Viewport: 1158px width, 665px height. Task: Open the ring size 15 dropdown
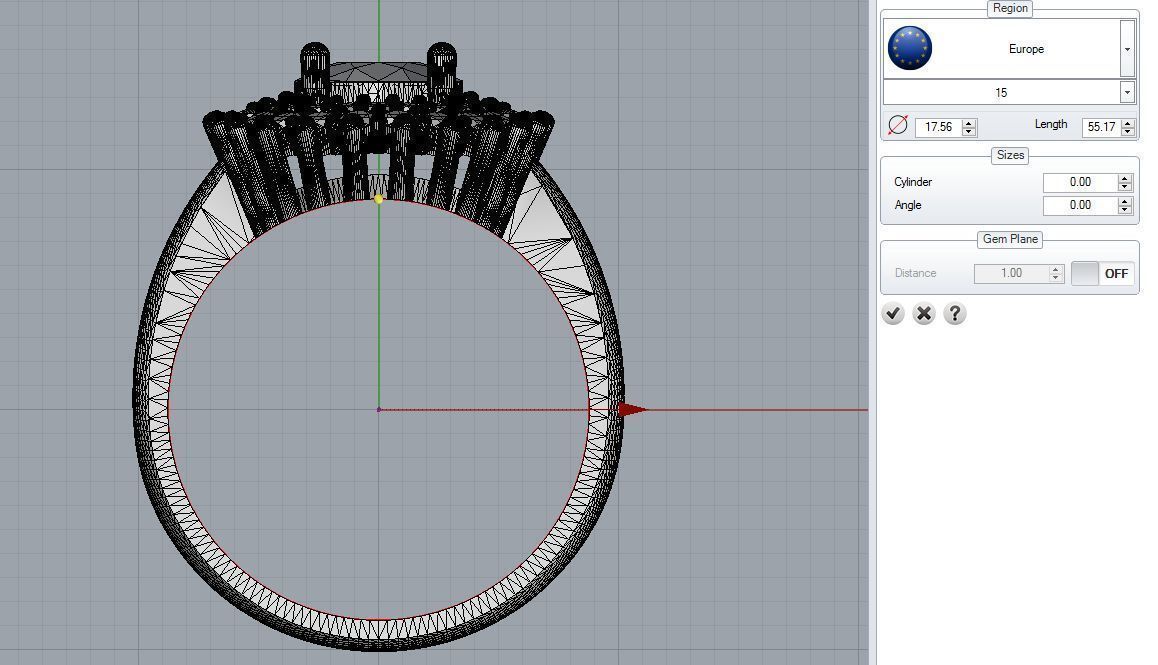[x=1127, y=92]
